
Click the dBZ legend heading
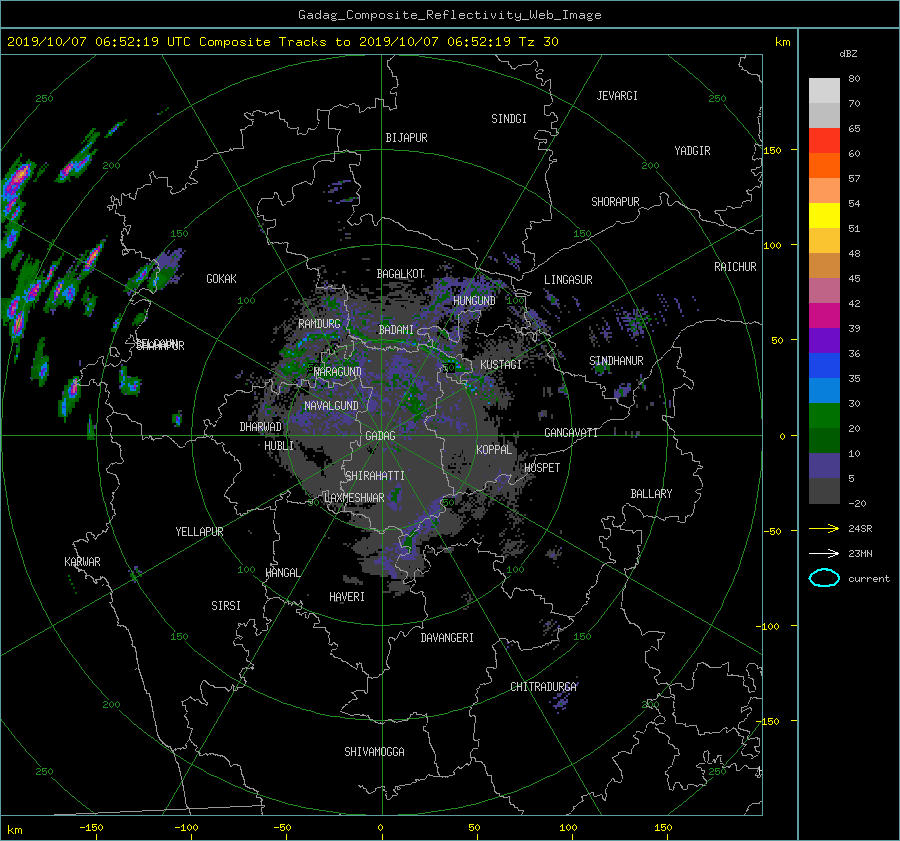pyautogui.click(x=848, y=54)
